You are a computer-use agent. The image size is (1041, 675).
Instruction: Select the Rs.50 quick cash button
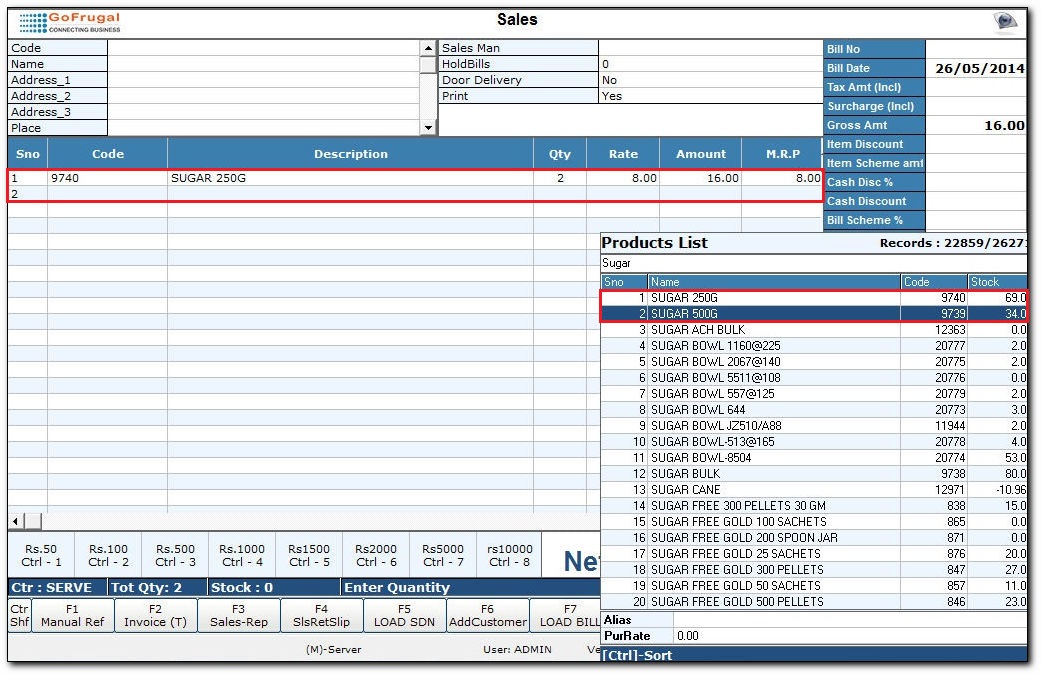(41, 555)
